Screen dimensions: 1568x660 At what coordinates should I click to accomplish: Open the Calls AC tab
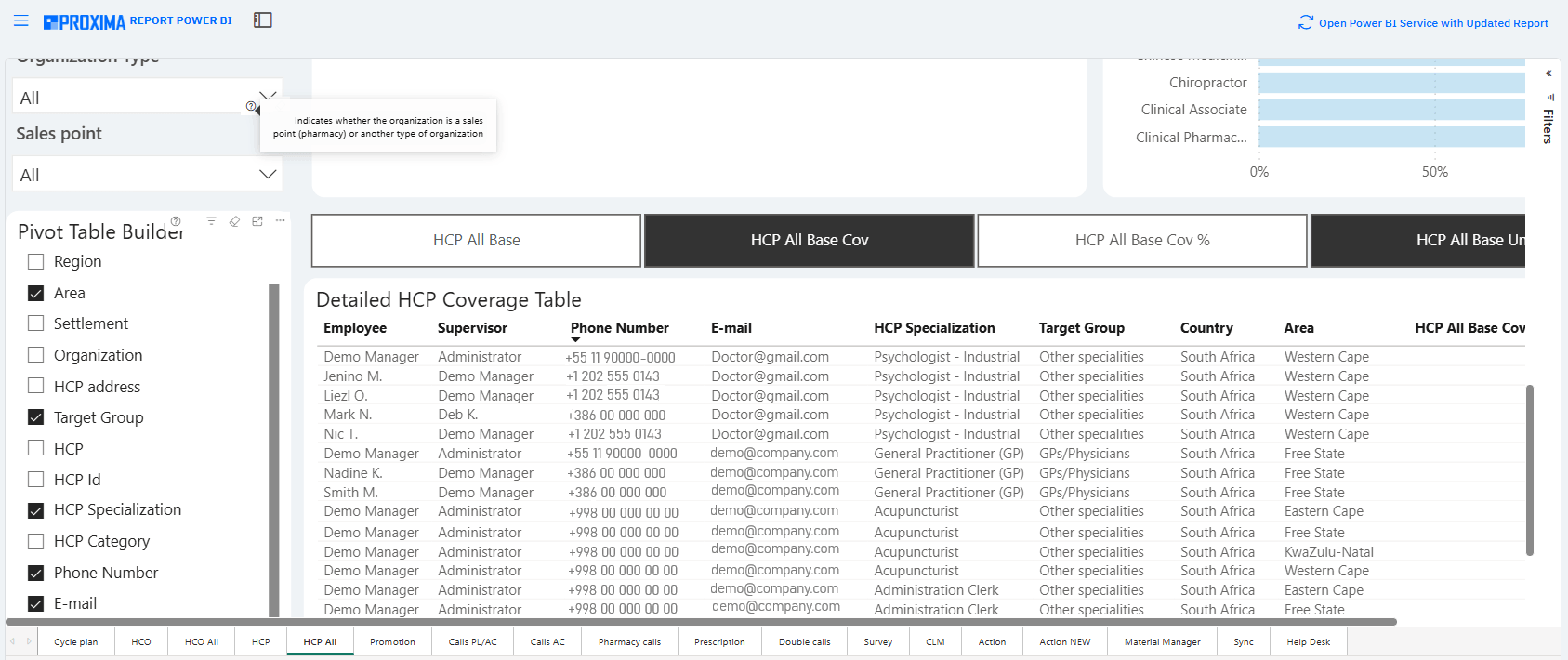[547, 642]
